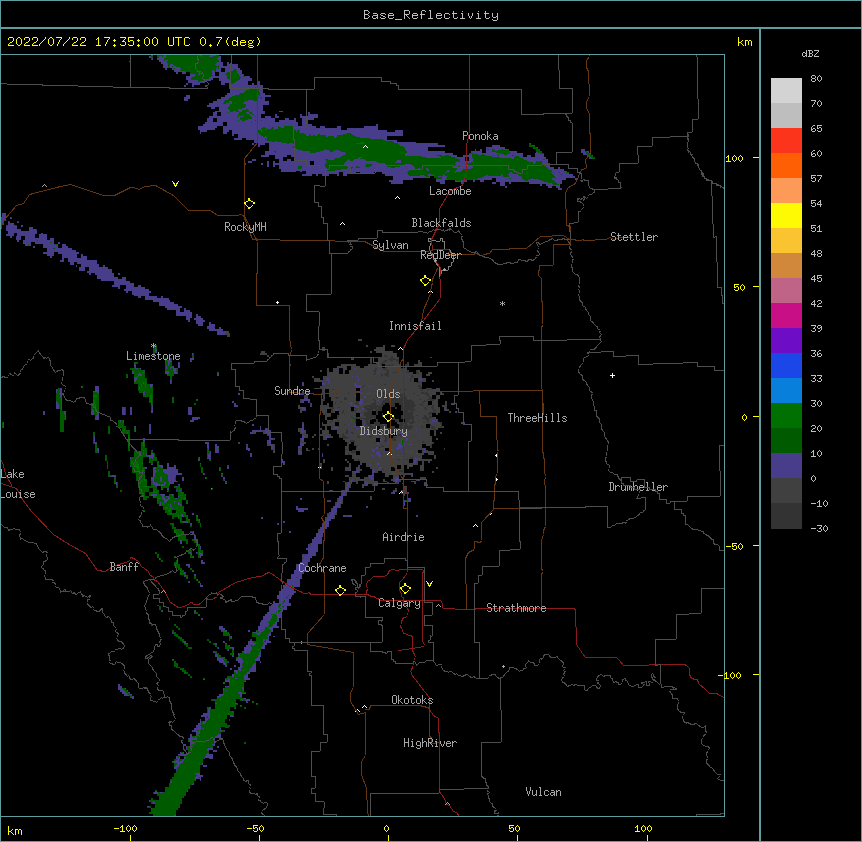Click the Okotoks town label
This screenshot has height=842, width=862.
[412, 700]
